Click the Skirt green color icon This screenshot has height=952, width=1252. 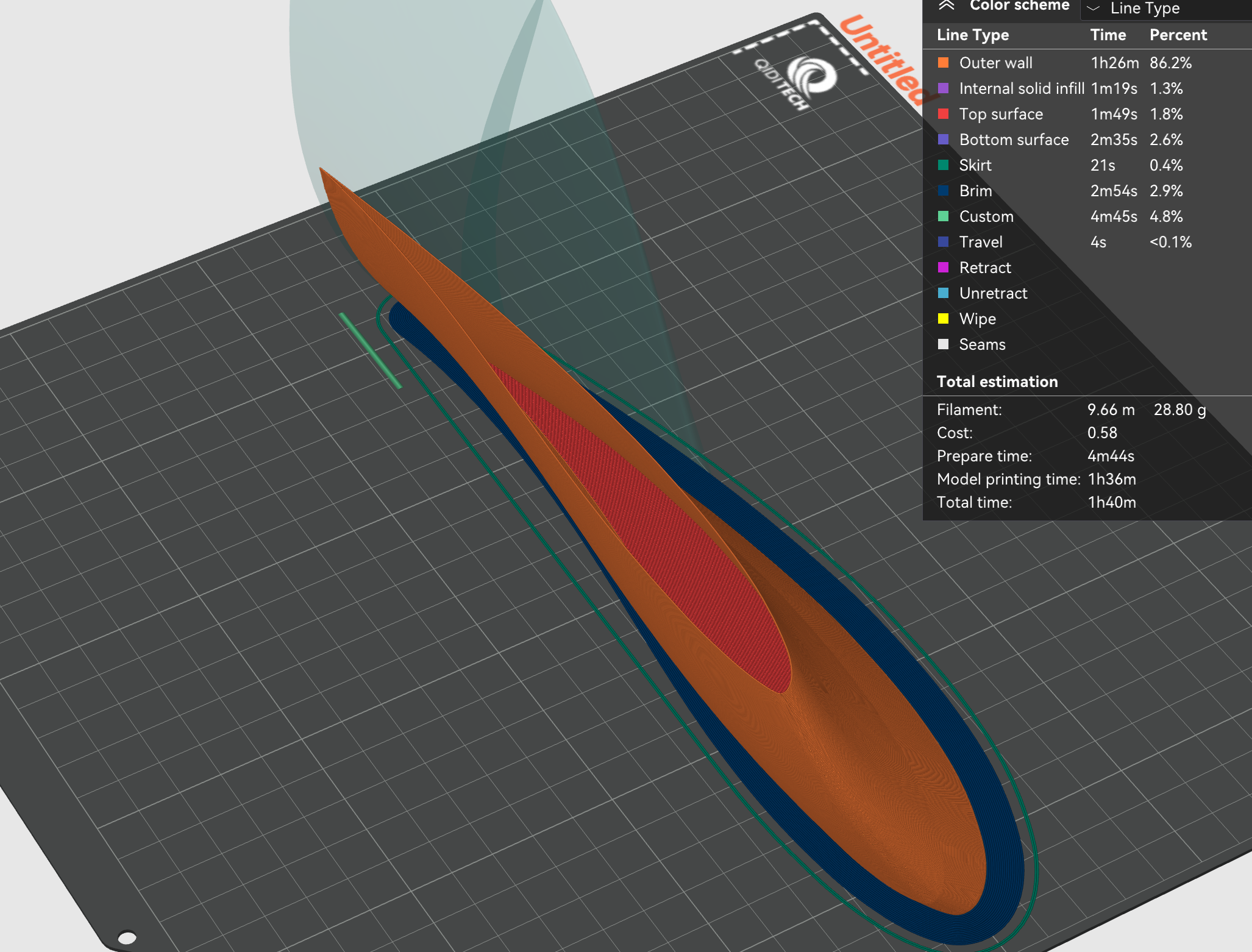[x=944, y=165]
